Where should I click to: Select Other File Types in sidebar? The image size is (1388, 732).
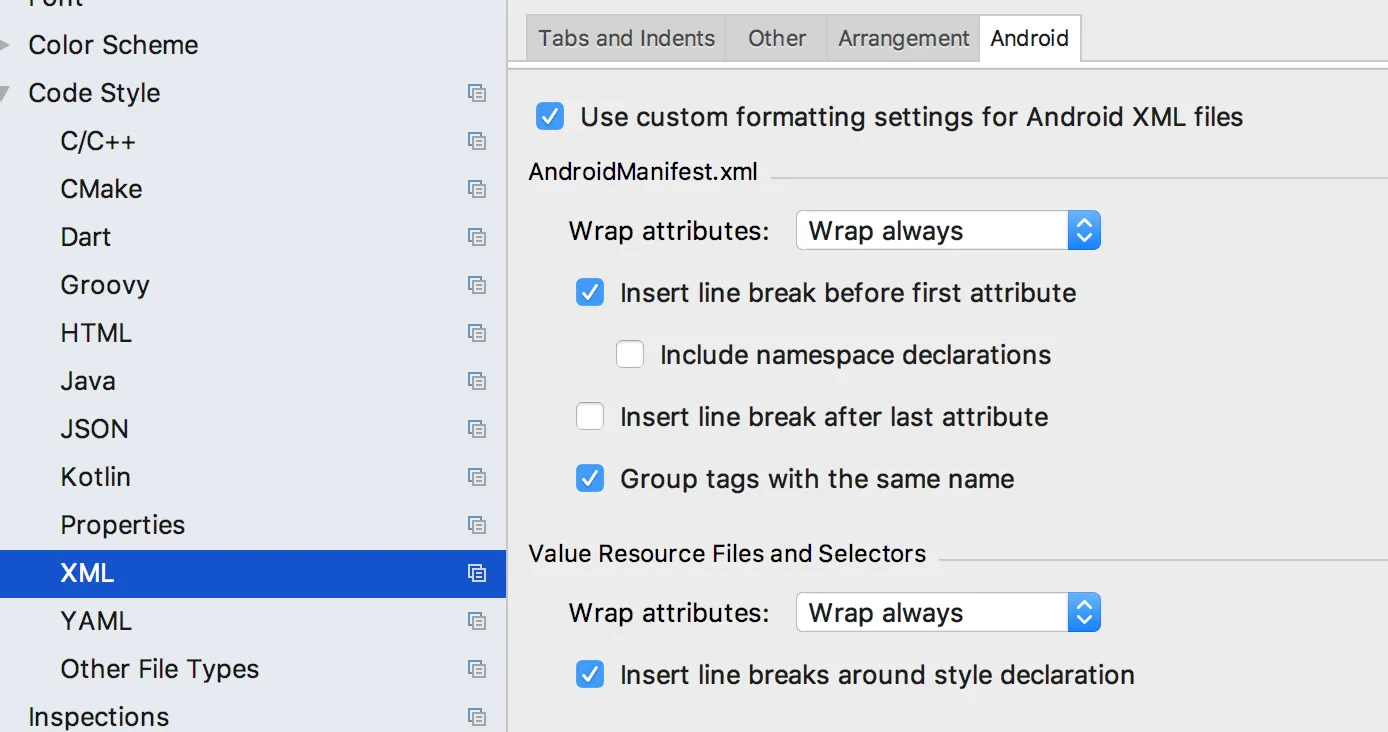point(159,669)
